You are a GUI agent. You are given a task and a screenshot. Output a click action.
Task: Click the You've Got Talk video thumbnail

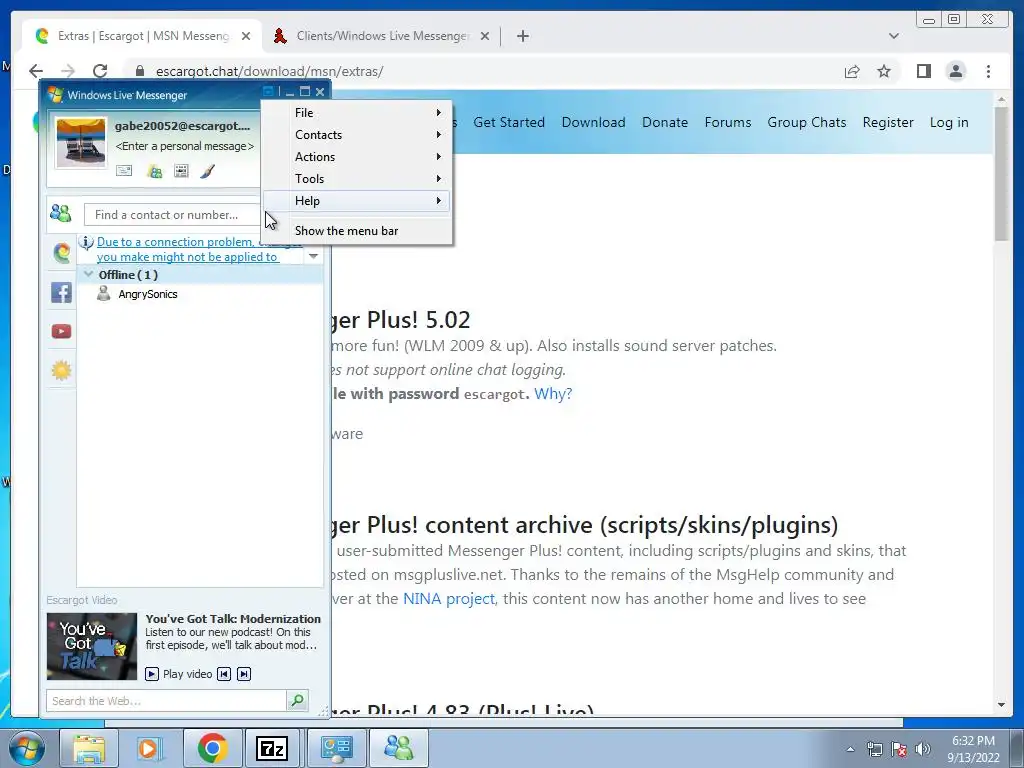point(92,646)
